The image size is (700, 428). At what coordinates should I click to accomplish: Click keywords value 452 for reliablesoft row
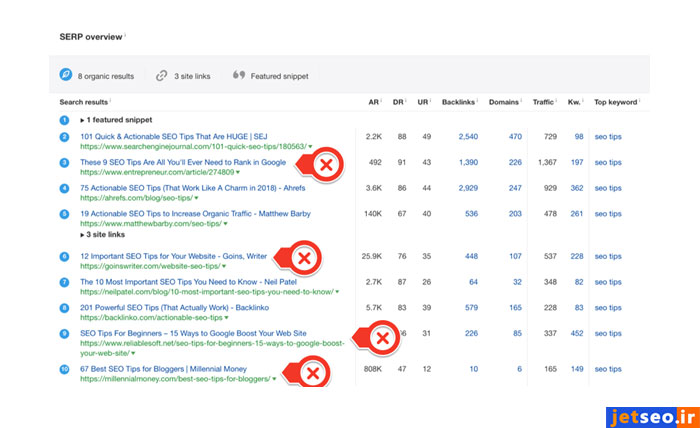[x=577, y=333]
